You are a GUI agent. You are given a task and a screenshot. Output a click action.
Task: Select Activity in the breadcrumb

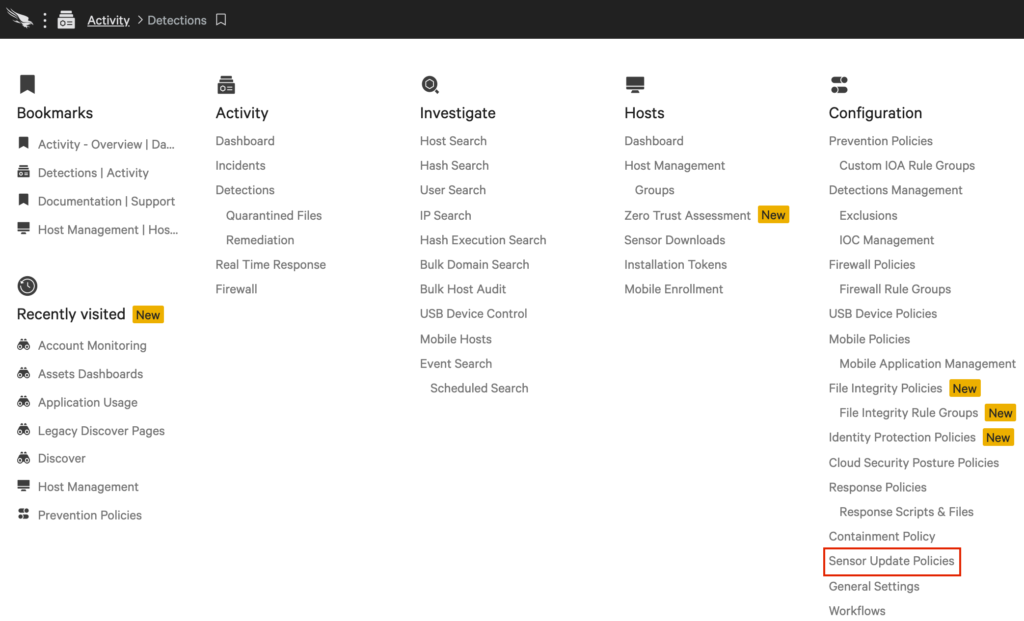tap(108, 19)
